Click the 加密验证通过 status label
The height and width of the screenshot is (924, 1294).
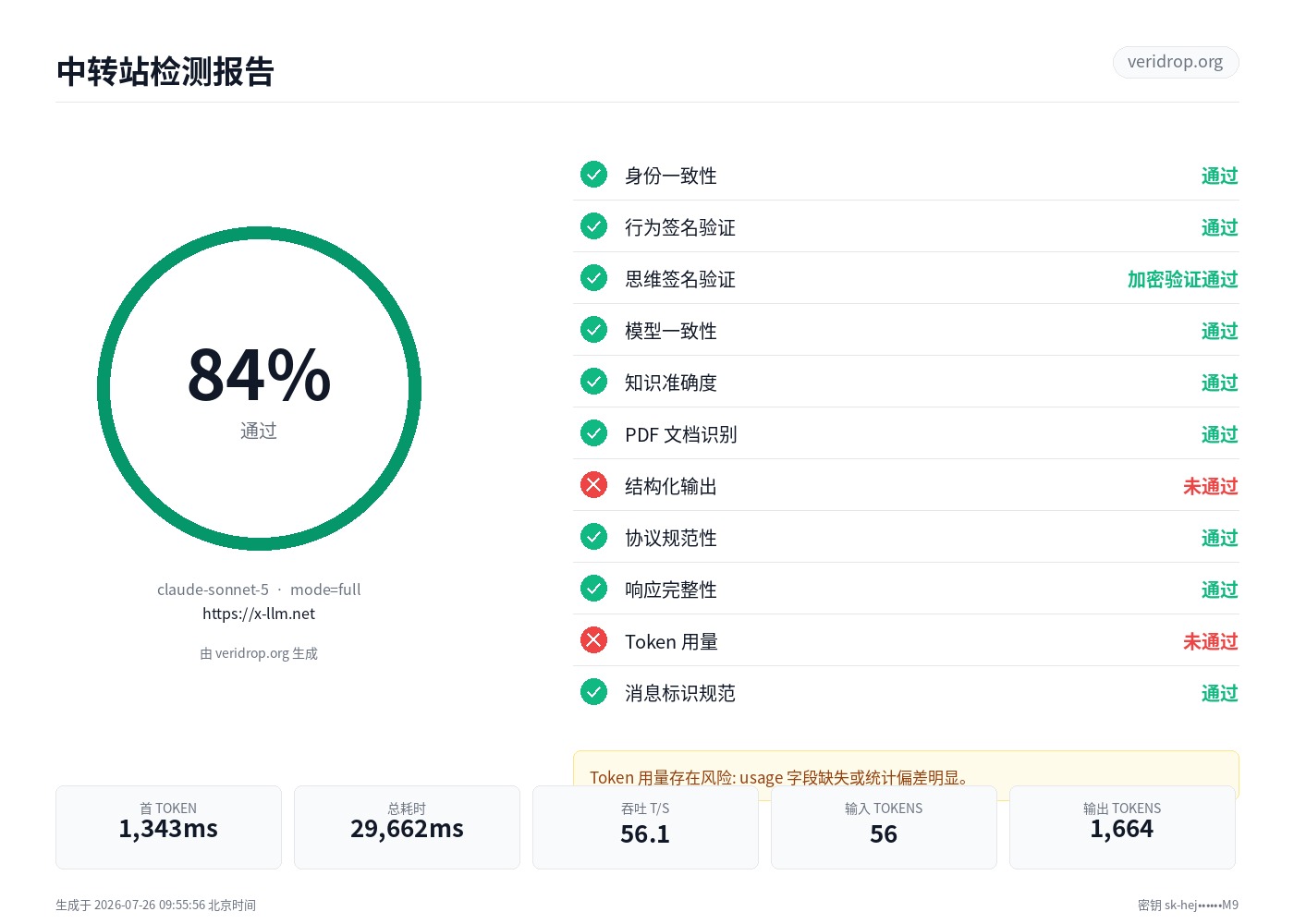point(1182,279)
